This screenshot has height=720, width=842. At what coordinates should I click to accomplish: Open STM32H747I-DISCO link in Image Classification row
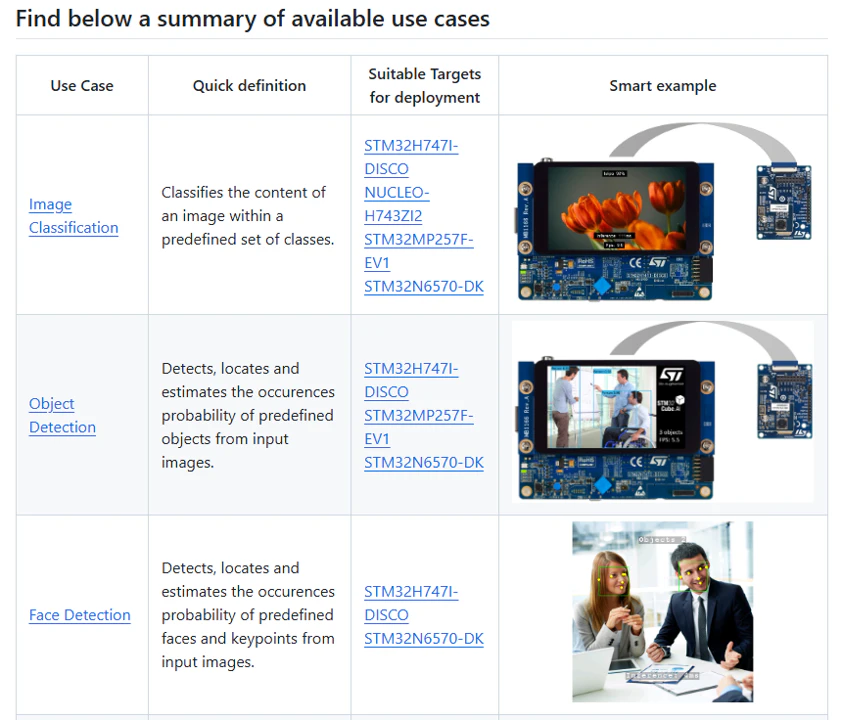tap(411, 157)
